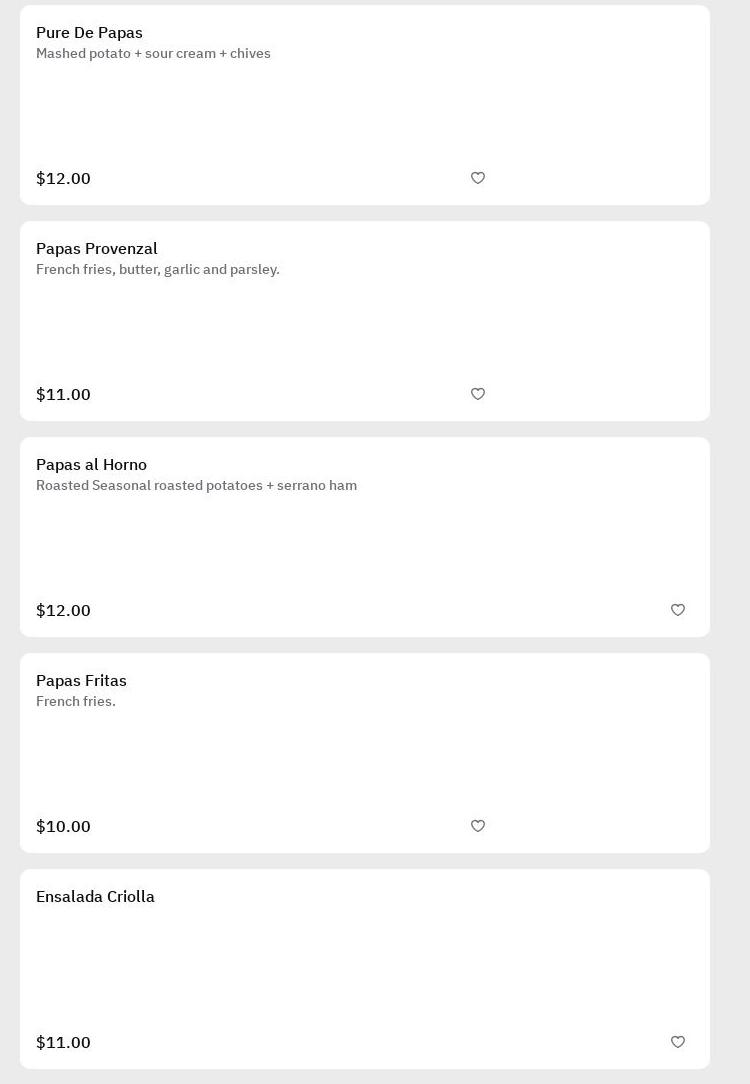Click the mashed potato, sour cream description
Viewport: 750px width, 1084px height.
(153, 54)
